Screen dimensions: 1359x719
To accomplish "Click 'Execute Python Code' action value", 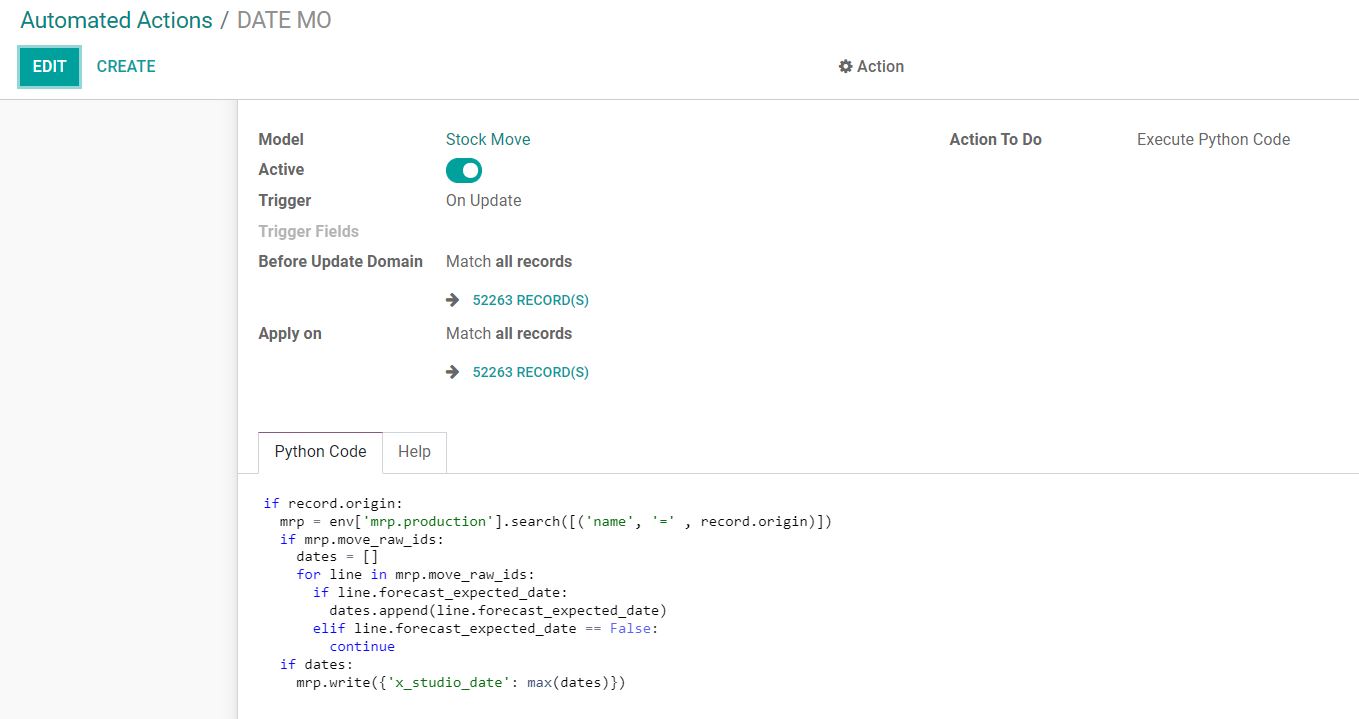I will point(1213,140).
